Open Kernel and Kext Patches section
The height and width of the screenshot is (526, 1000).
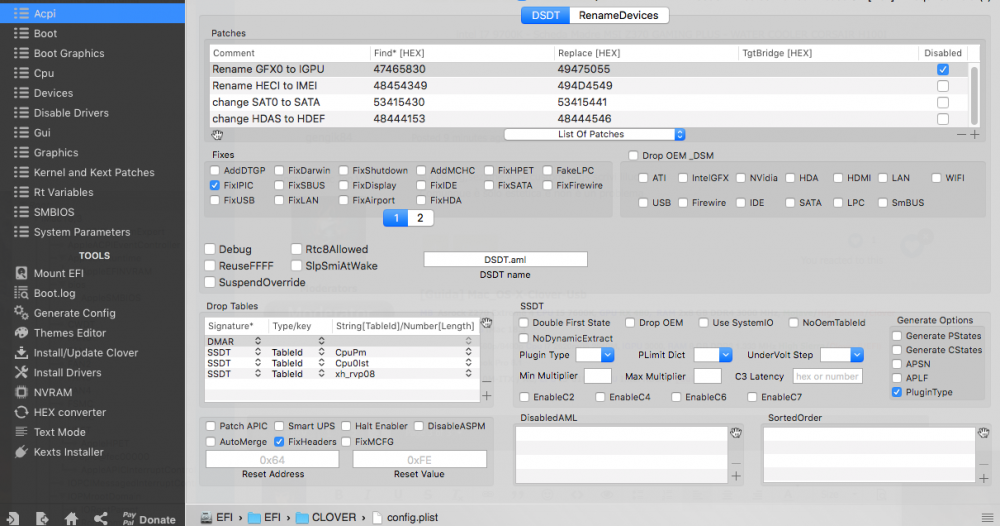click(x=92, y=172)
